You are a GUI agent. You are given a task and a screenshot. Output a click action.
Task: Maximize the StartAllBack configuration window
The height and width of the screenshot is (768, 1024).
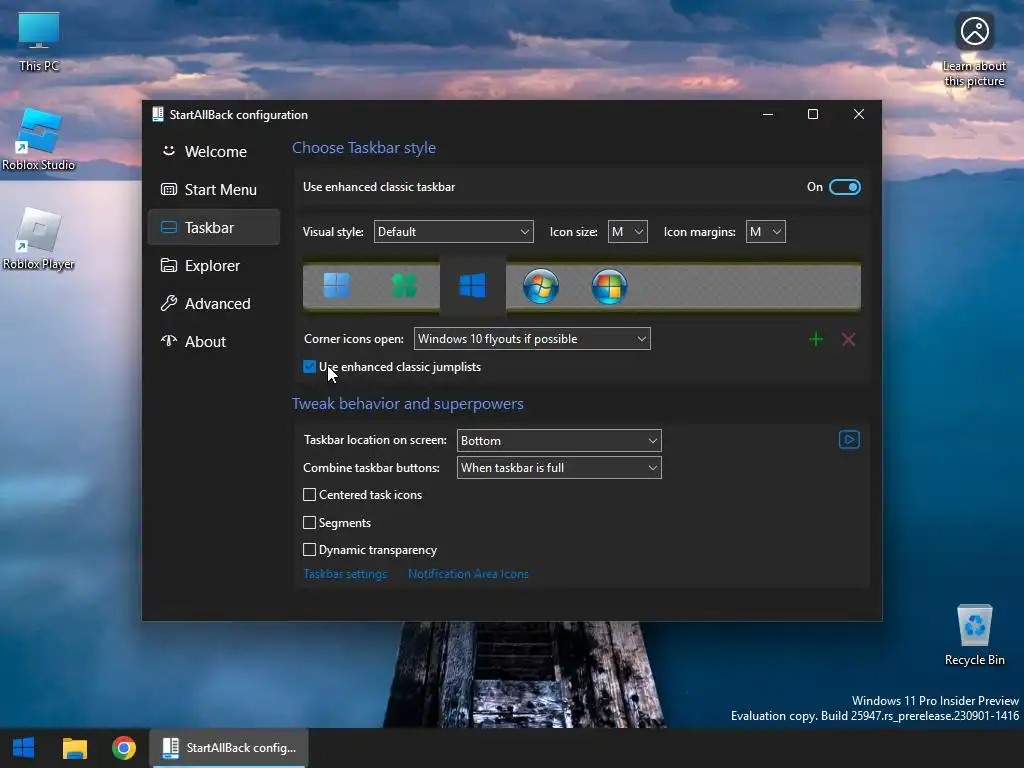pyautogui.click(x=813, y=114)
